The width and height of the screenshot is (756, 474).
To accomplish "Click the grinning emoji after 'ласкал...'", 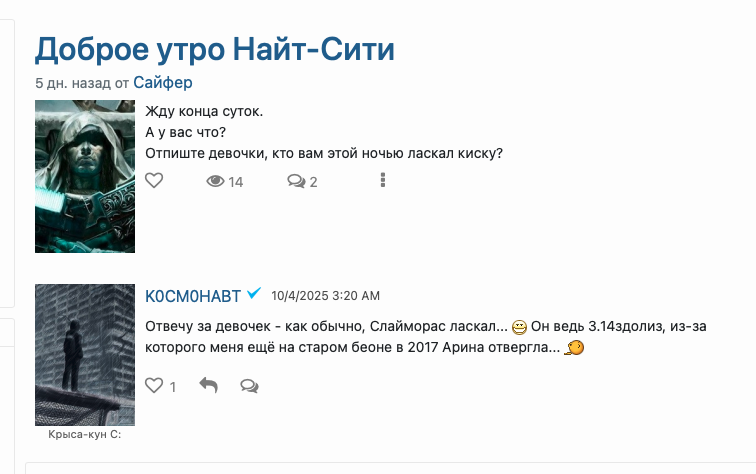I will [x=519, y=327].
